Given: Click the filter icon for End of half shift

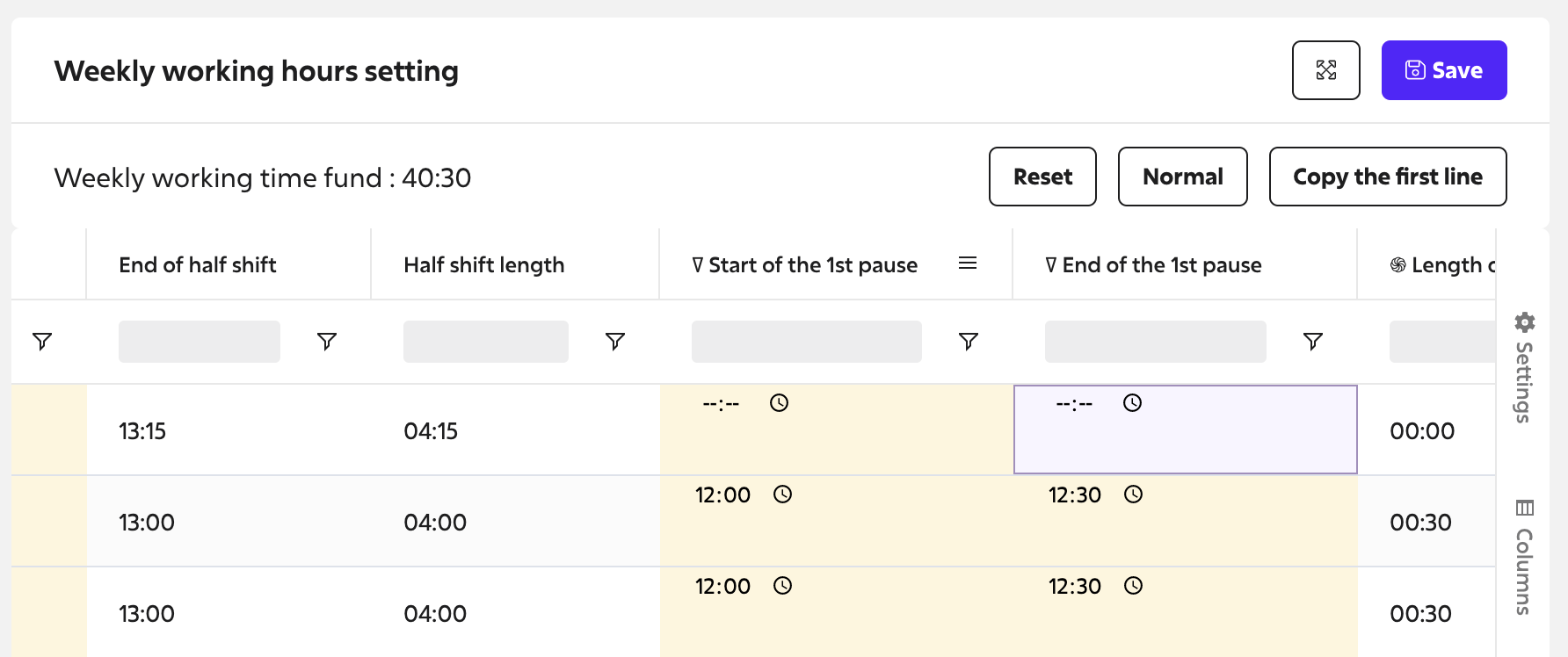Looking at the screenshot, I should tap(327, 341).
